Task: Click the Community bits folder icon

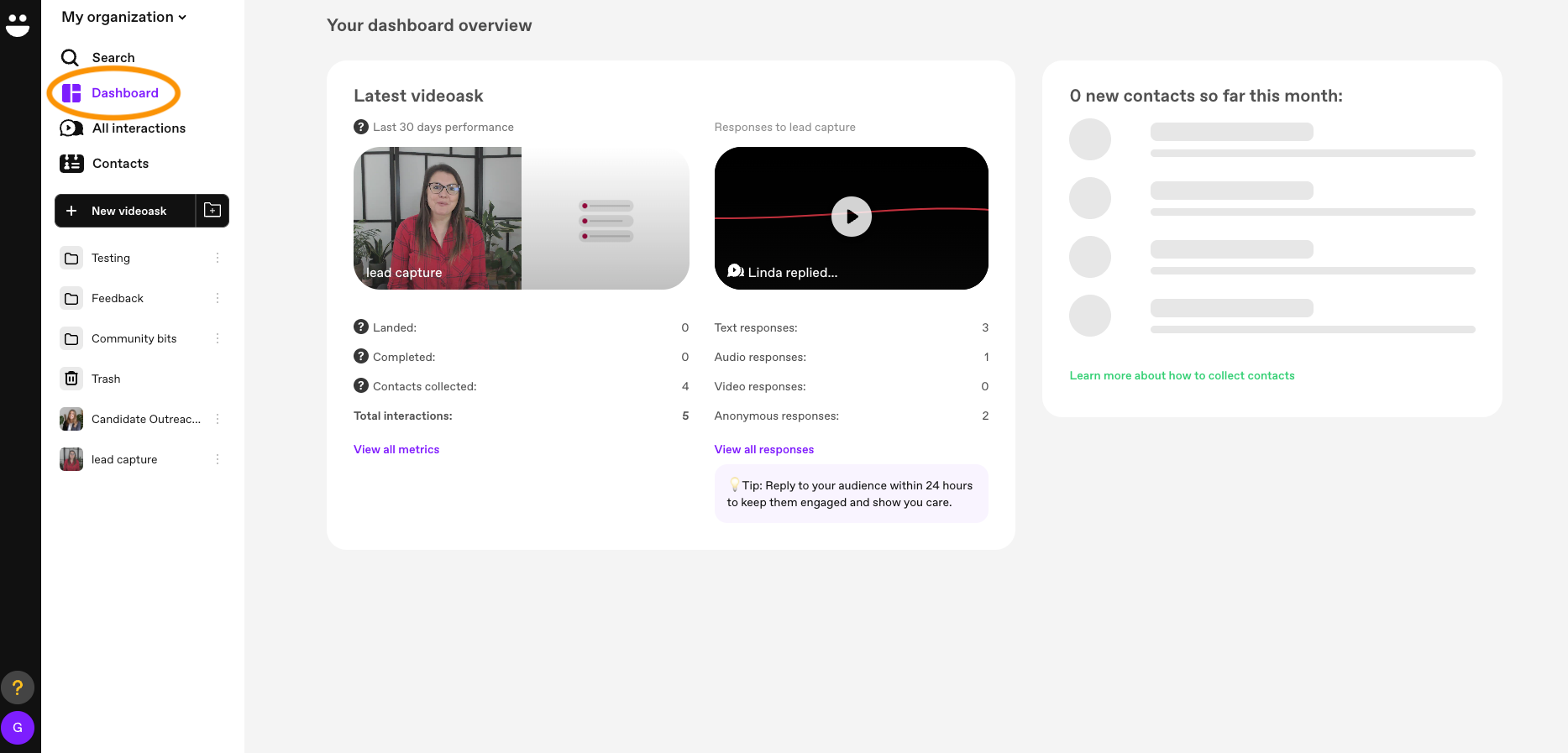Action: pos(71,339)
